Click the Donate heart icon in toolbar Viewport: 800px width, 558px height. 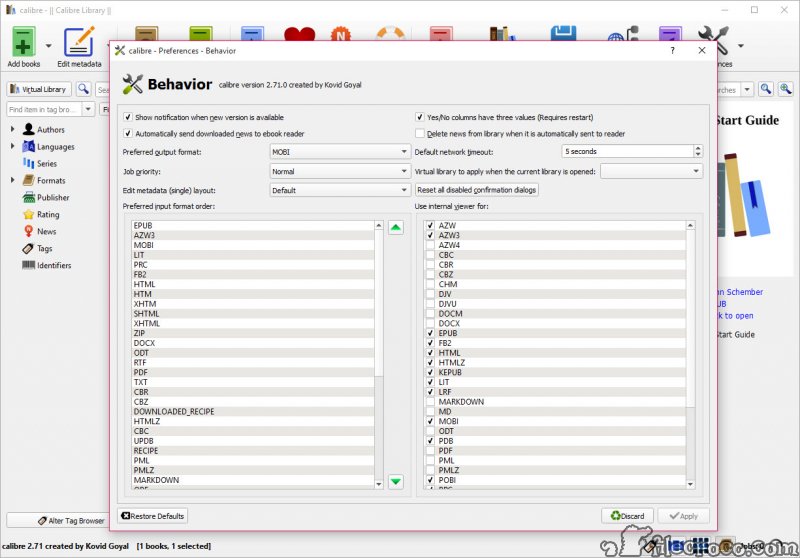pyautogui.click(x=299, y=34)
